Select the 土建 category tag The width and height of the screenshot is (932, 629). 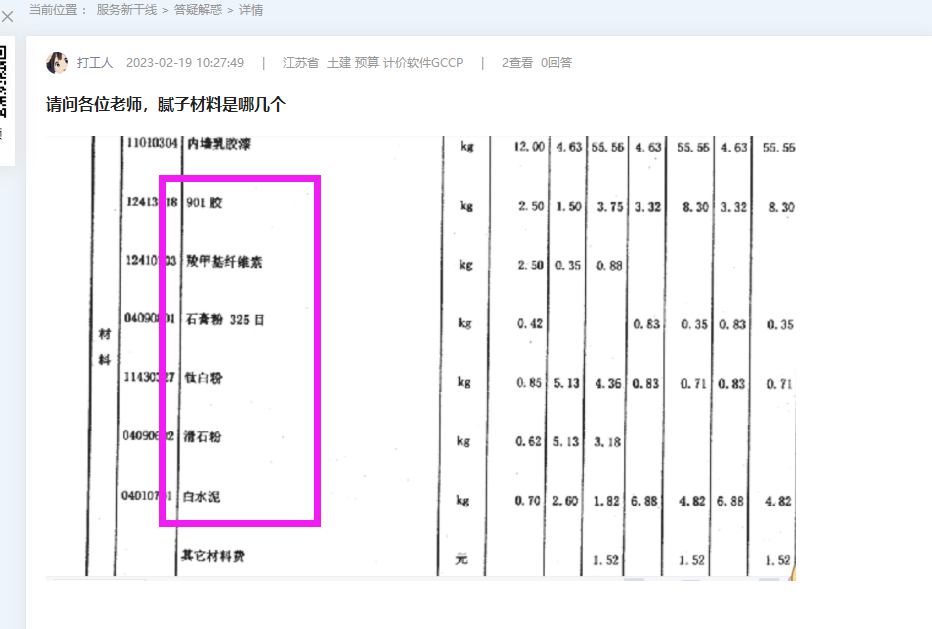point(339,62)
